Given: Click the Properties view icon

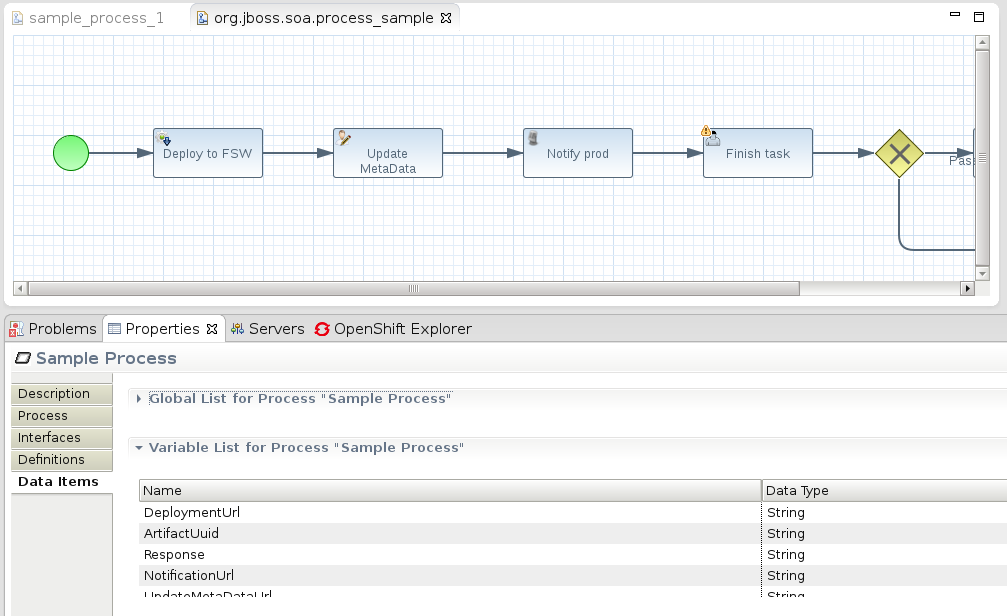Looking at the screenshot, I should coord(114,329).
